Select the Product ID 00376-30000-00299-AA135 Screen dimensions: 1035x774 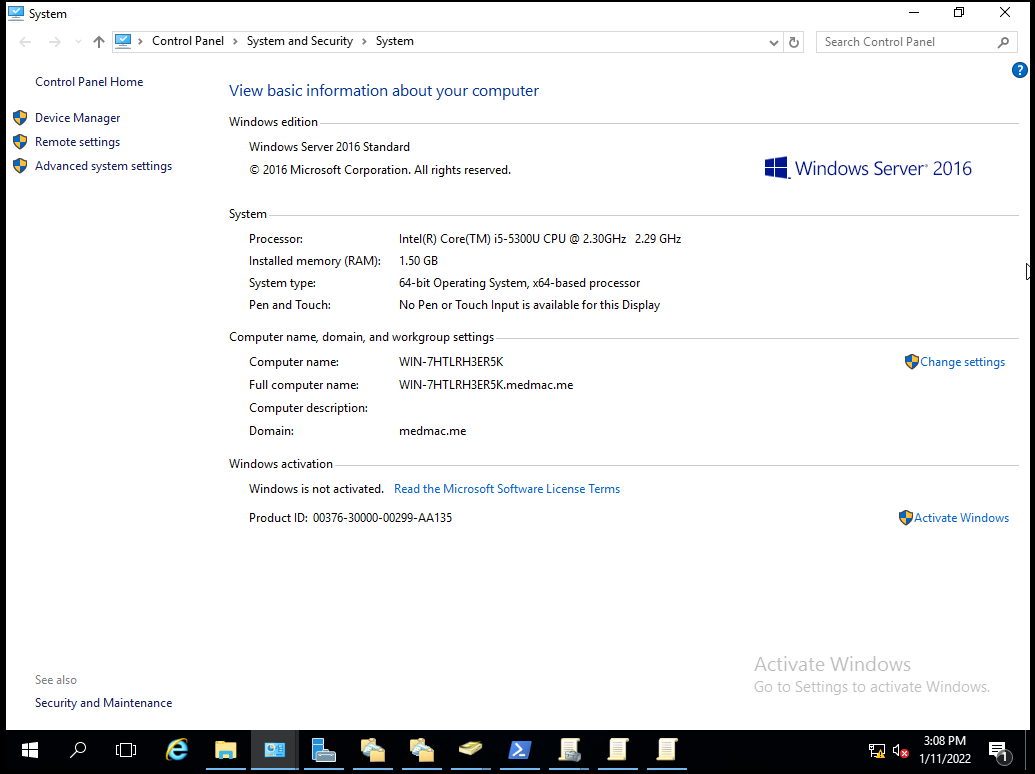click(x=382, y=518)
